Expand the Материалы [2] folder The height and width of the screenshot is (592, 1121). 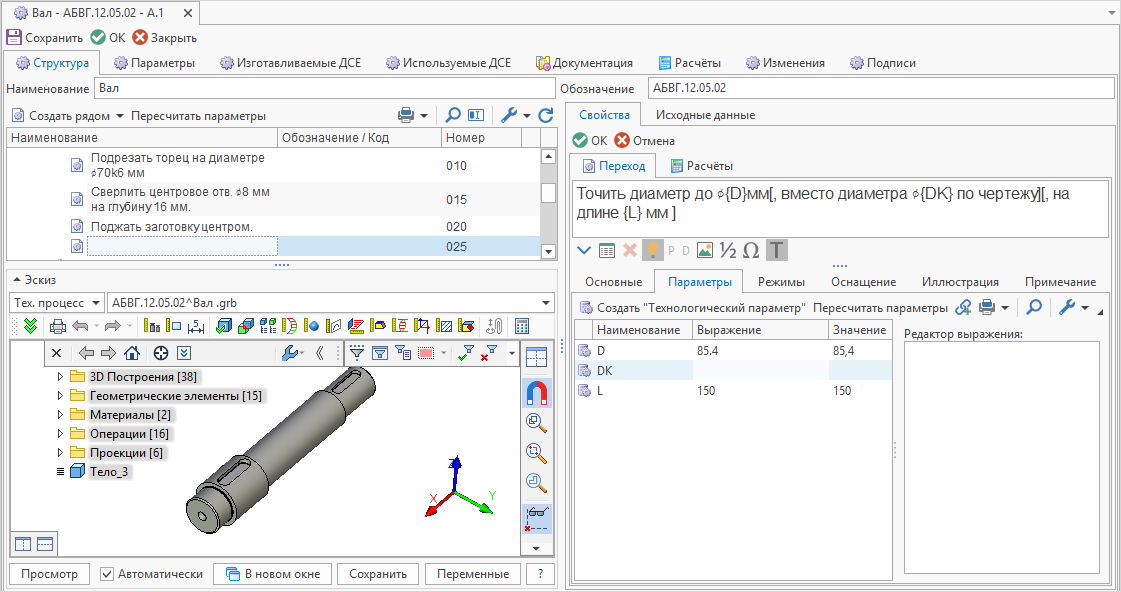pyautogui.click(x=60, y=414)
